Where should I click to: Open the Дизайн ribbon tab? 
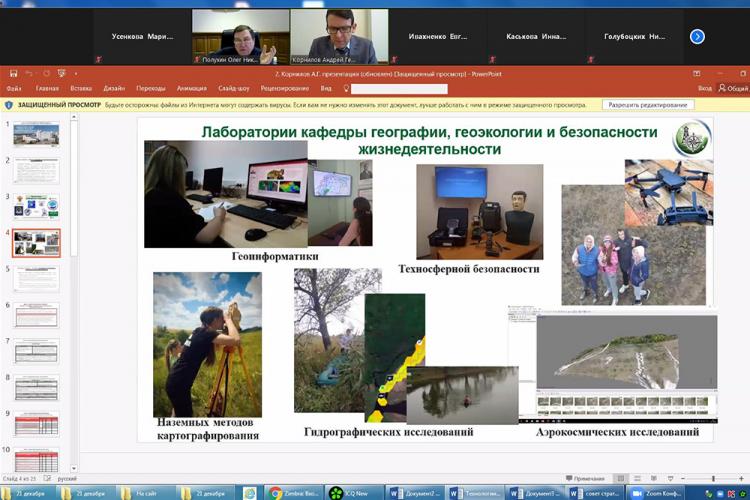(x=114, y=89)
